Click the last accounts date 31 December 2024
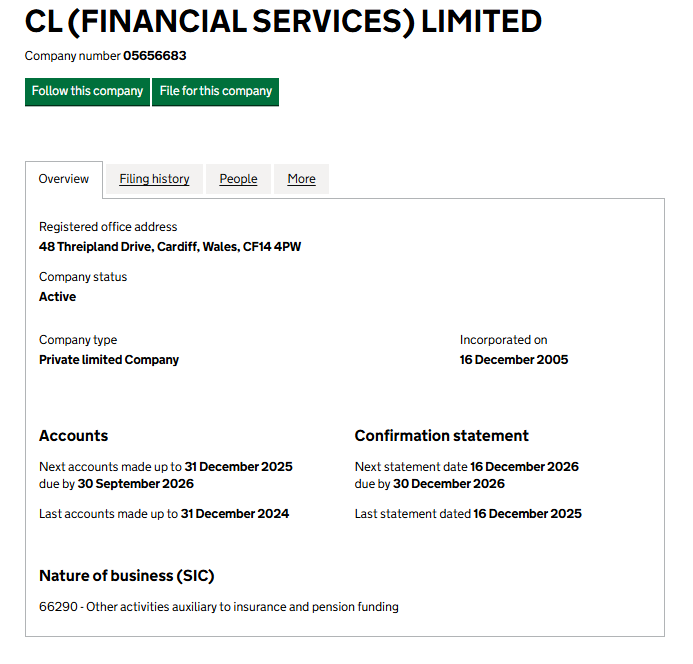This screenshot has height=664, width=693. tap(235, 514)
